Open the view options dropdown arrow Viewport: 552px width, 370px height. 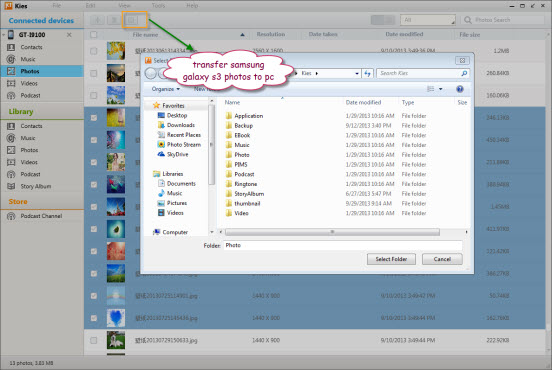(440, 89)
